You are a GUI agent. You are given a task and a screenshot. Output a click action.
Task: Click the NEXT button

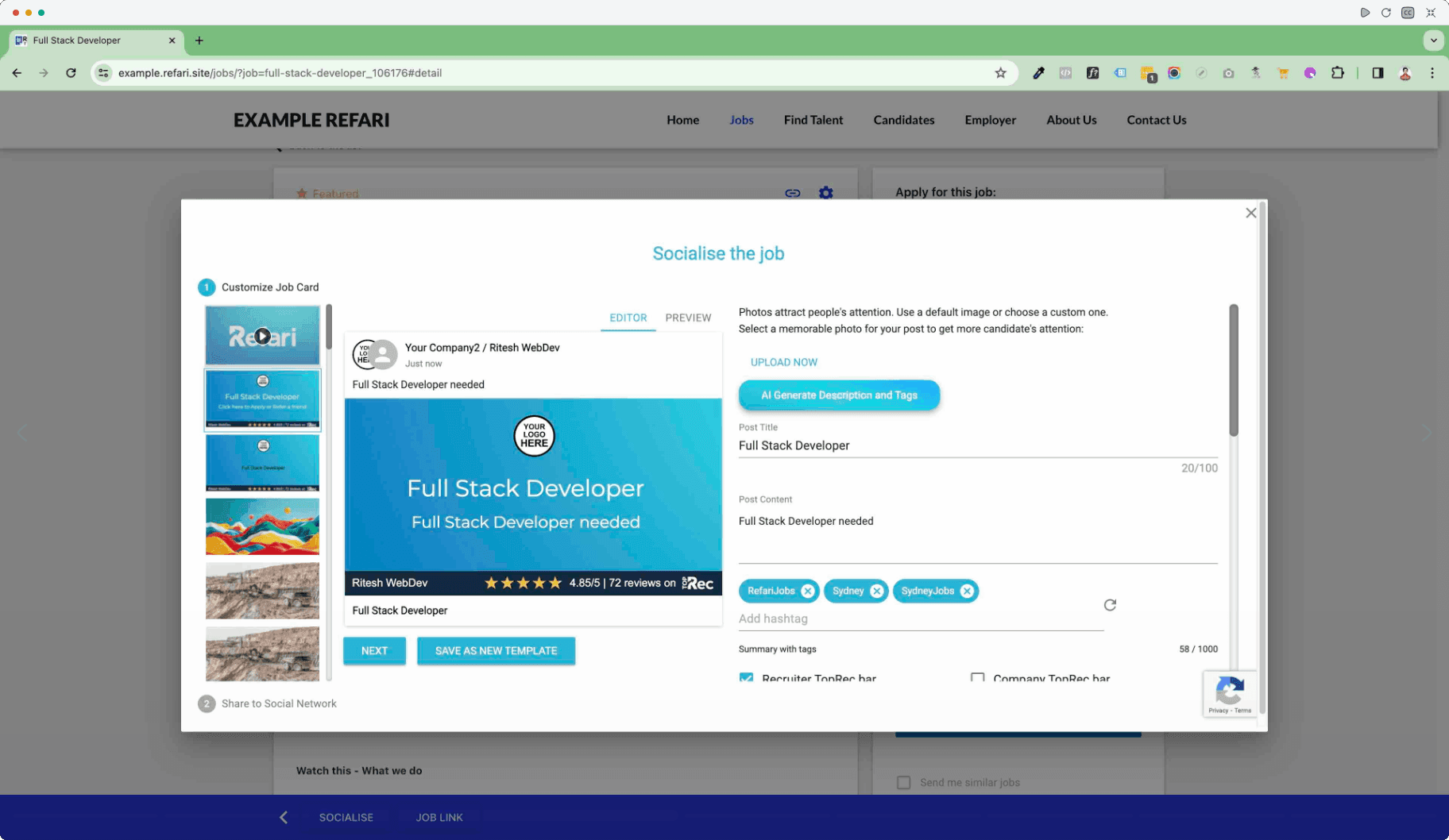point(374,650)
